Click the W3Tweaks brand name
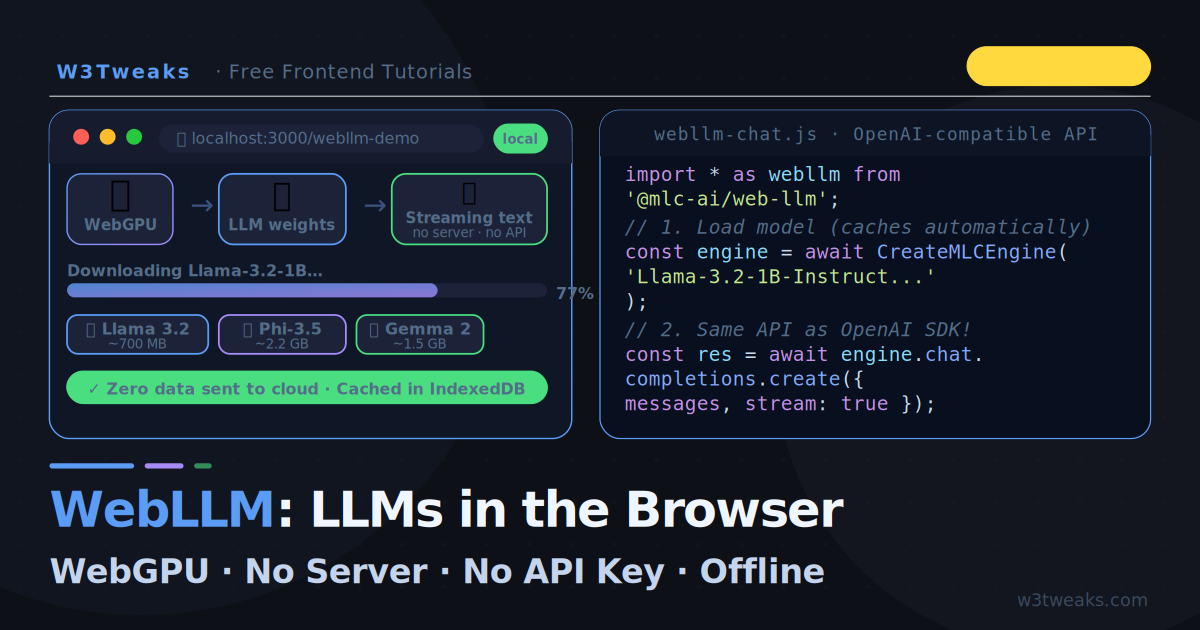This screenshot has width=1200, height=630. [123, 72]
